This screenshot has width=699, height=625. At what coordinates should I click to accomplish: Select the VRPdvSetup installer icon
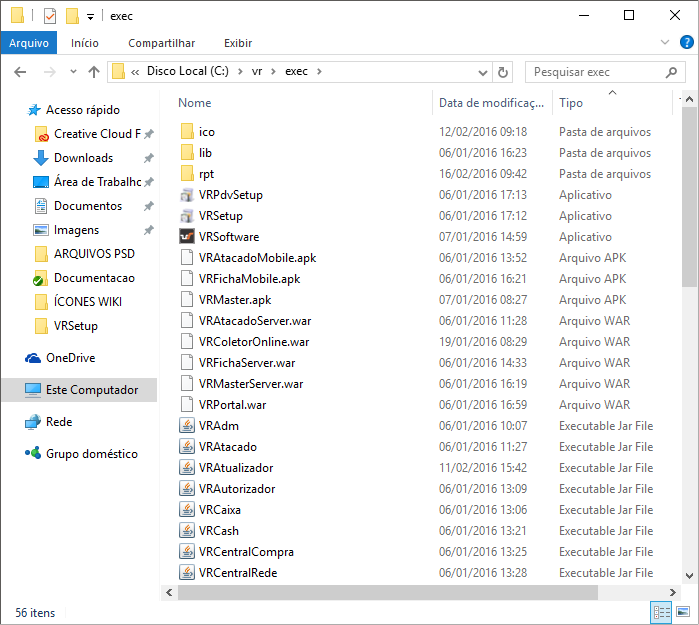coord(186,195)
